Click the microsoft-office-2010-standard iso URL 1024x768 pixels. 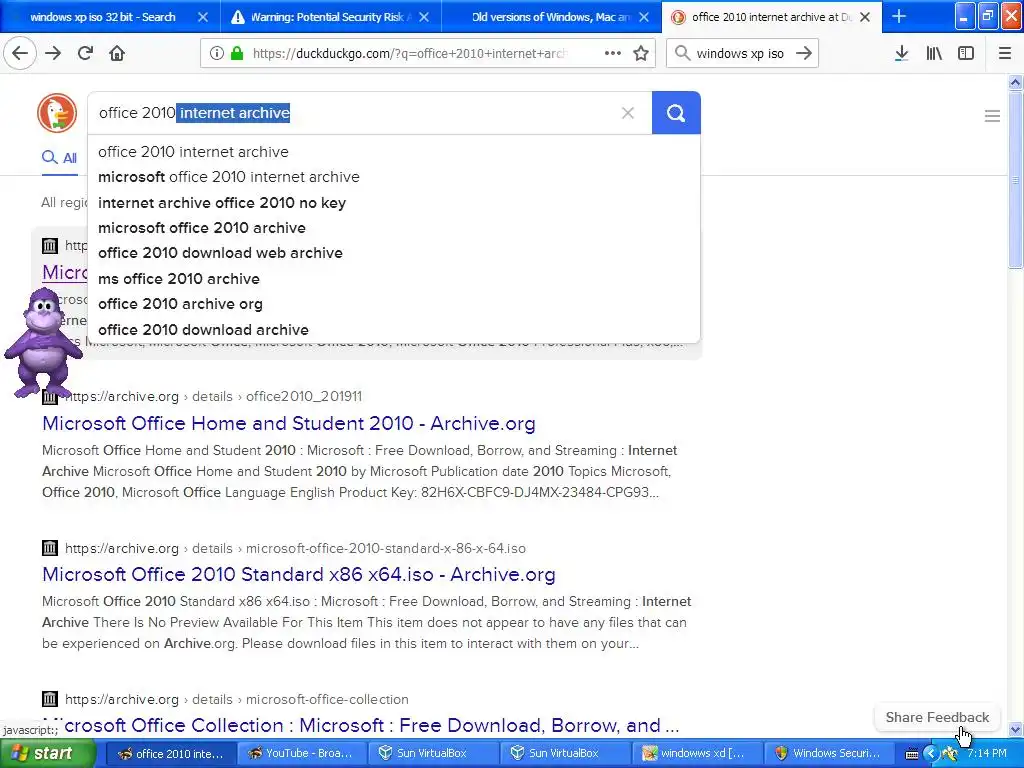click(295, 548)
